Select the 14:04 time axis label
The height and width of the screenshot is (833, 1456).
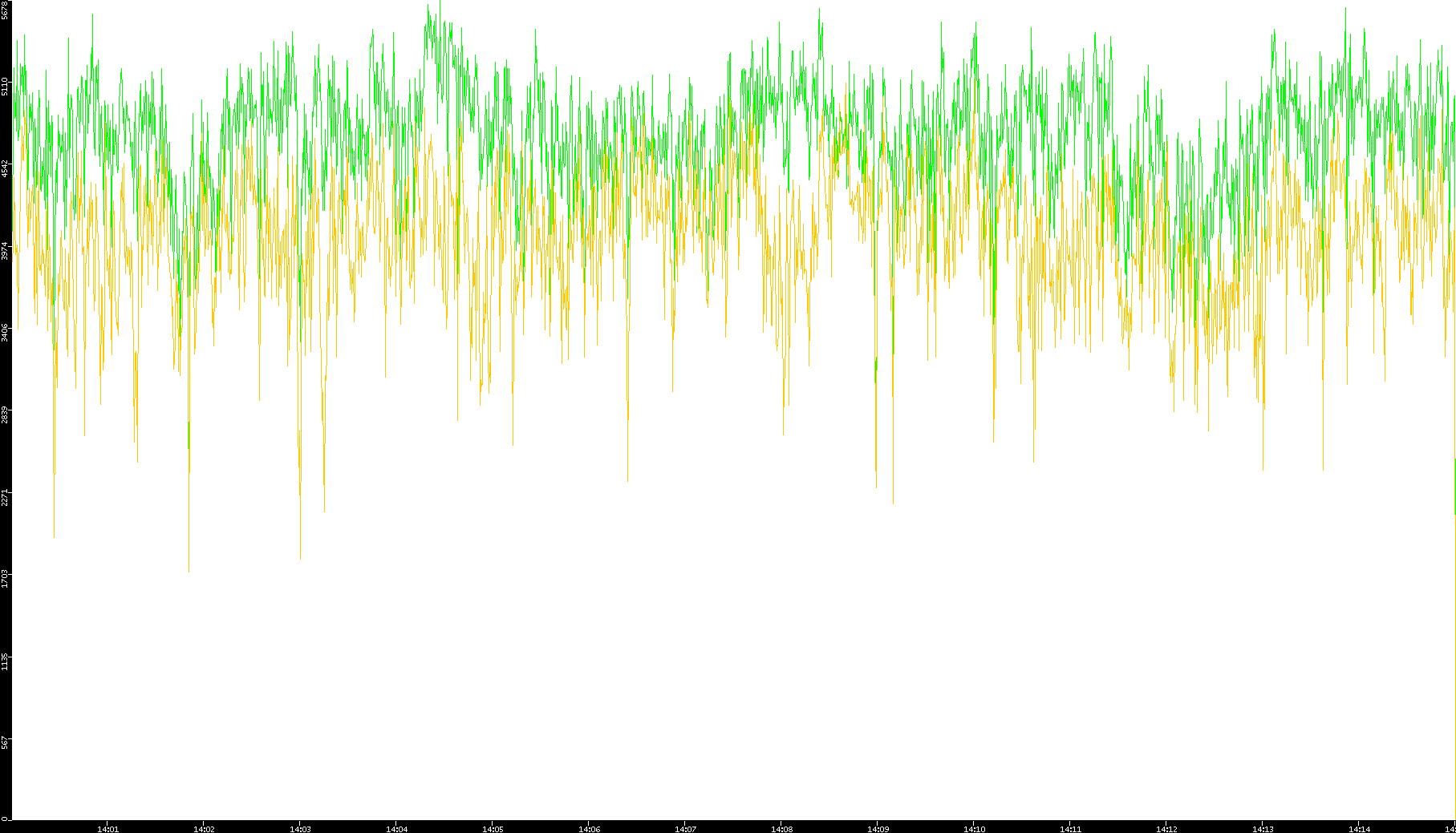pos(396,829)
